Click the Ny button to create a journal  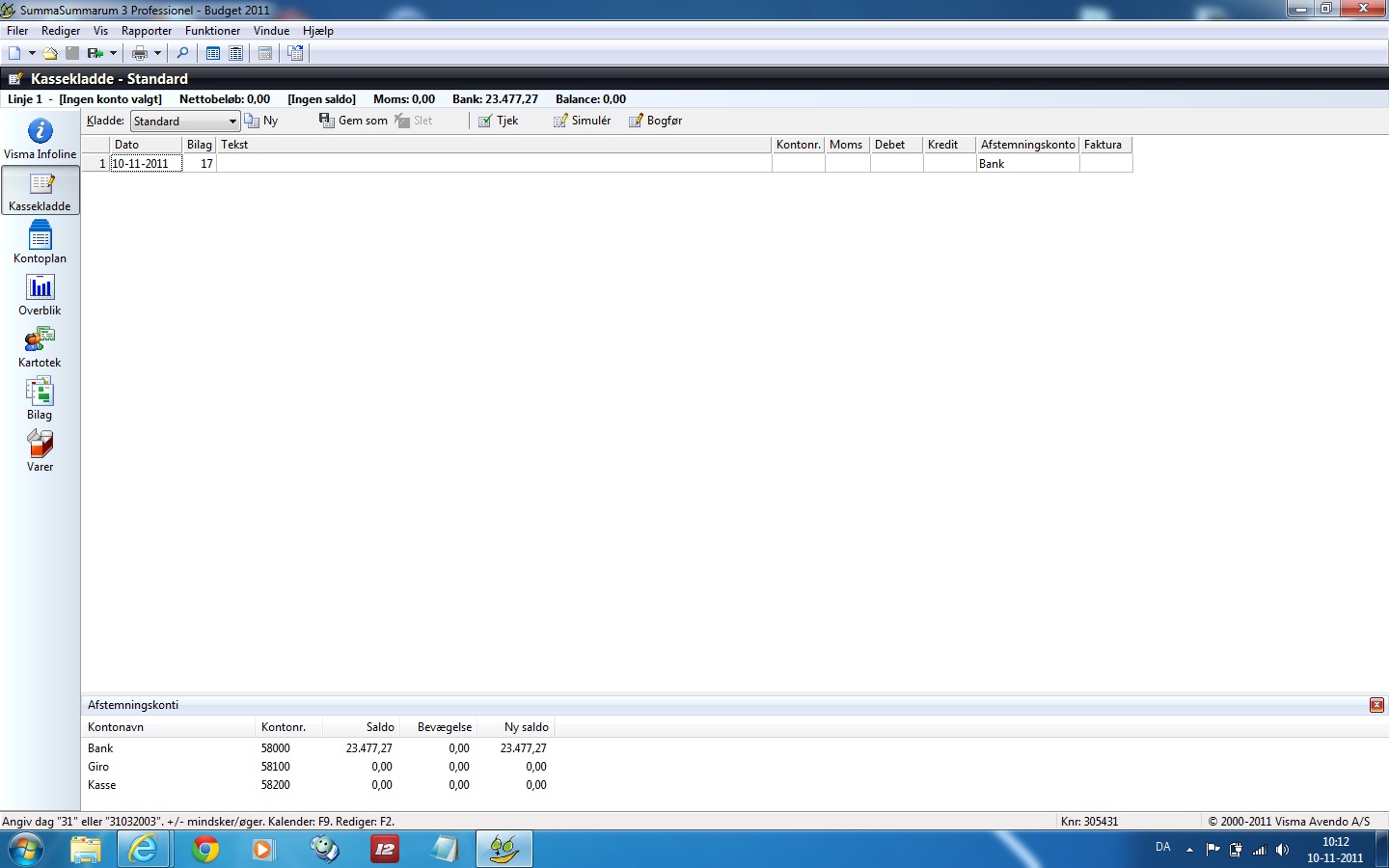(x=261, y=121)
